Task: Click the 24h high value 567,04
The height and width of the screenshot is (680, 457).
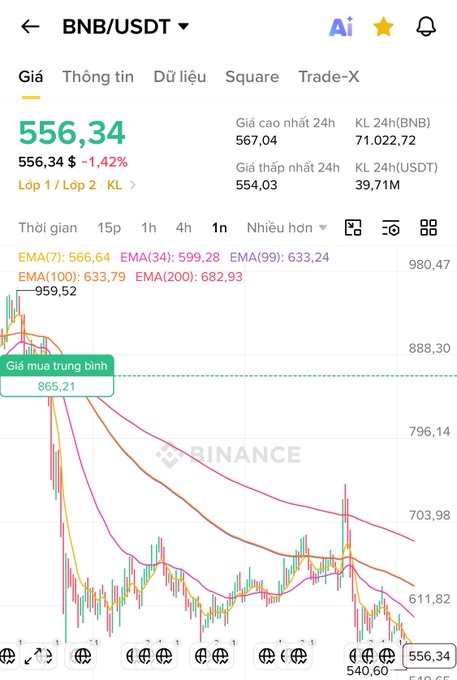Action: (256, 141)
